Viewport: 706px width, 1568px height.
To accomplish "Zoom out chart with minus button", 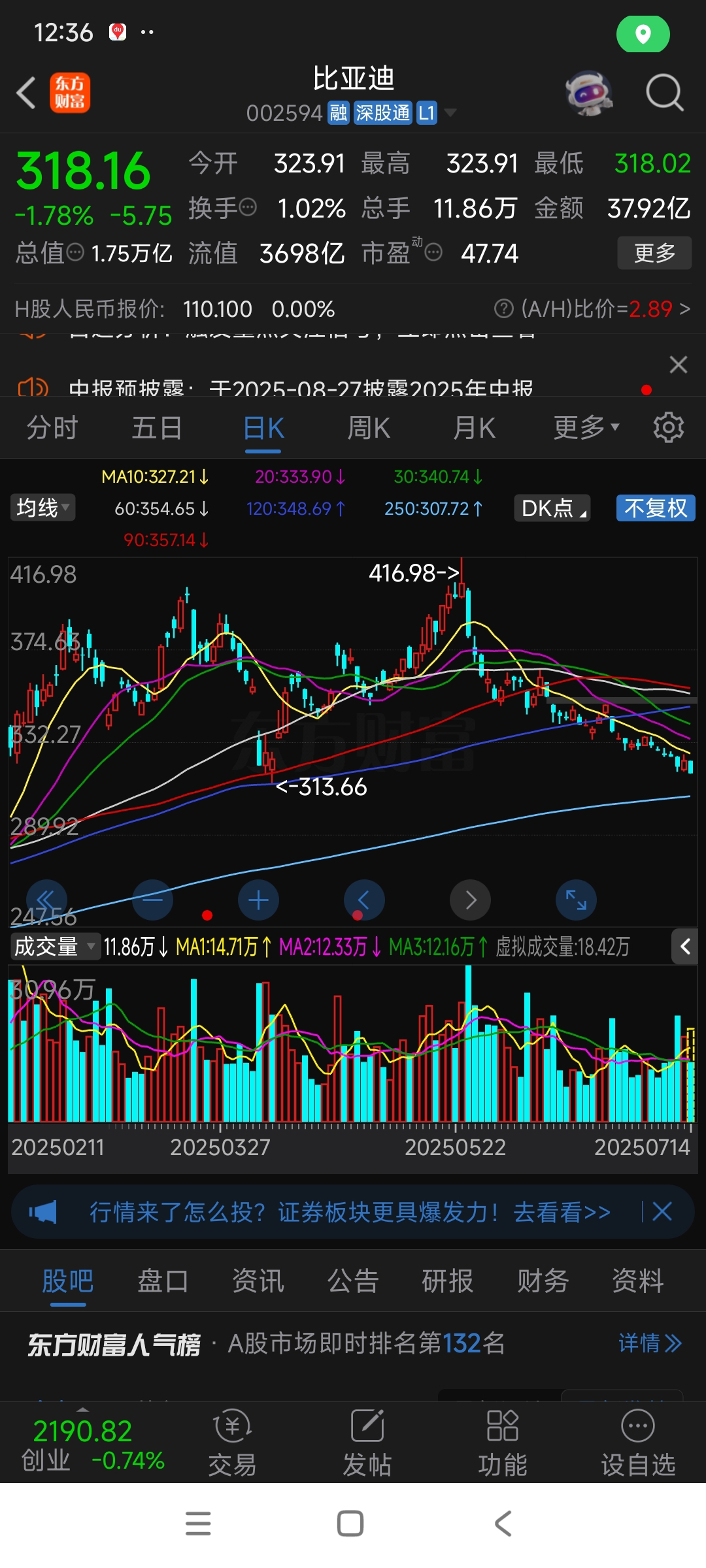I will [152, 900].
